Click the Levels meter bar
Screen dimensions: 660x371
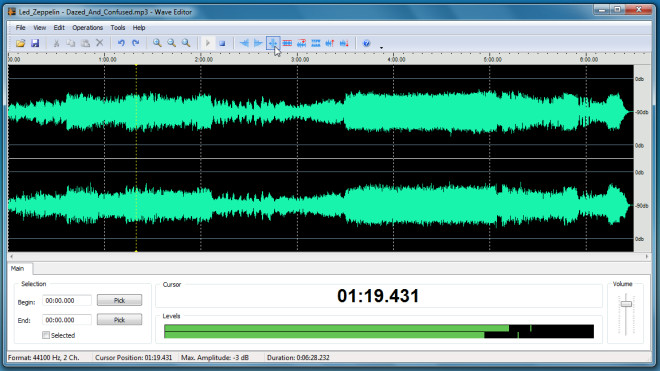point(379,331)
